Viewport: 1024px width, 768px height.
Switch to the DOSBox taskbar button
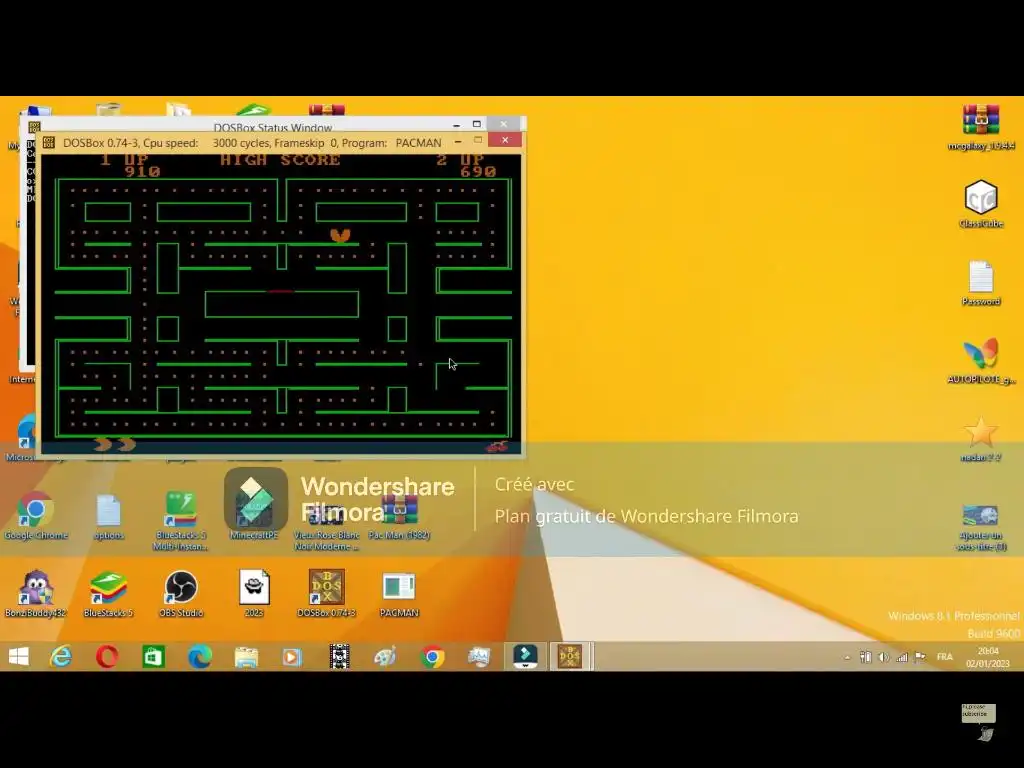pos(569,656)
